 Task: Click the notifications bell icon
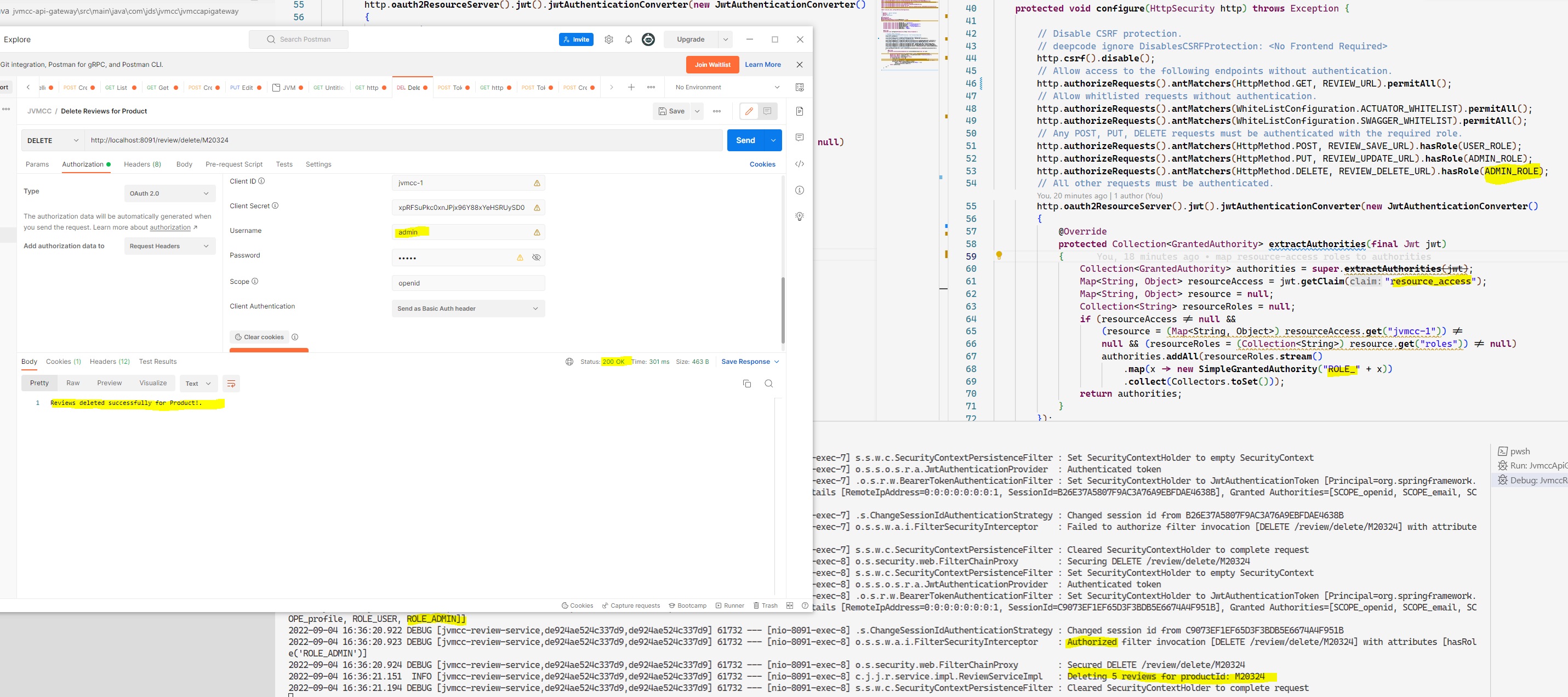pos(628,39)
